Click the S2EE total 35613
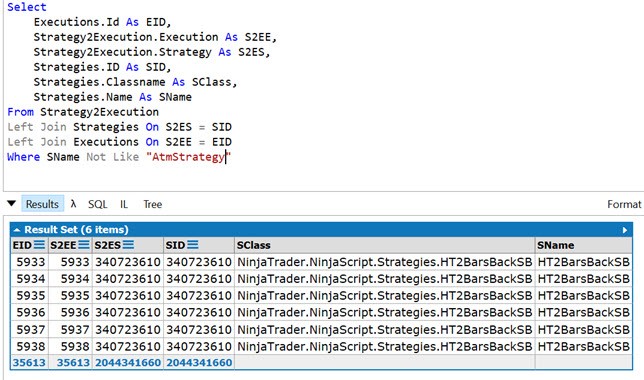The height and width of the screenshot is (380, 644). pos(73,362)
